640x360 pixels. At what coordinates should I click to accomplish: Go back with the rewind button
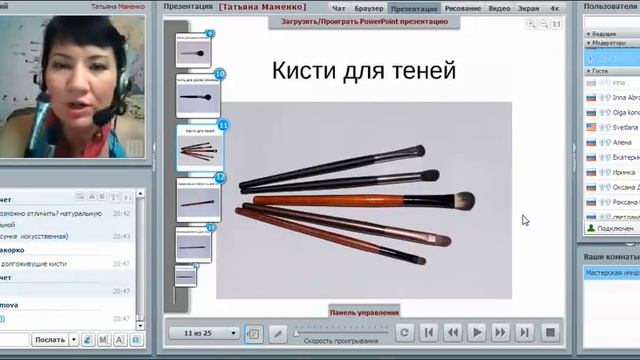tap(453, 333)
